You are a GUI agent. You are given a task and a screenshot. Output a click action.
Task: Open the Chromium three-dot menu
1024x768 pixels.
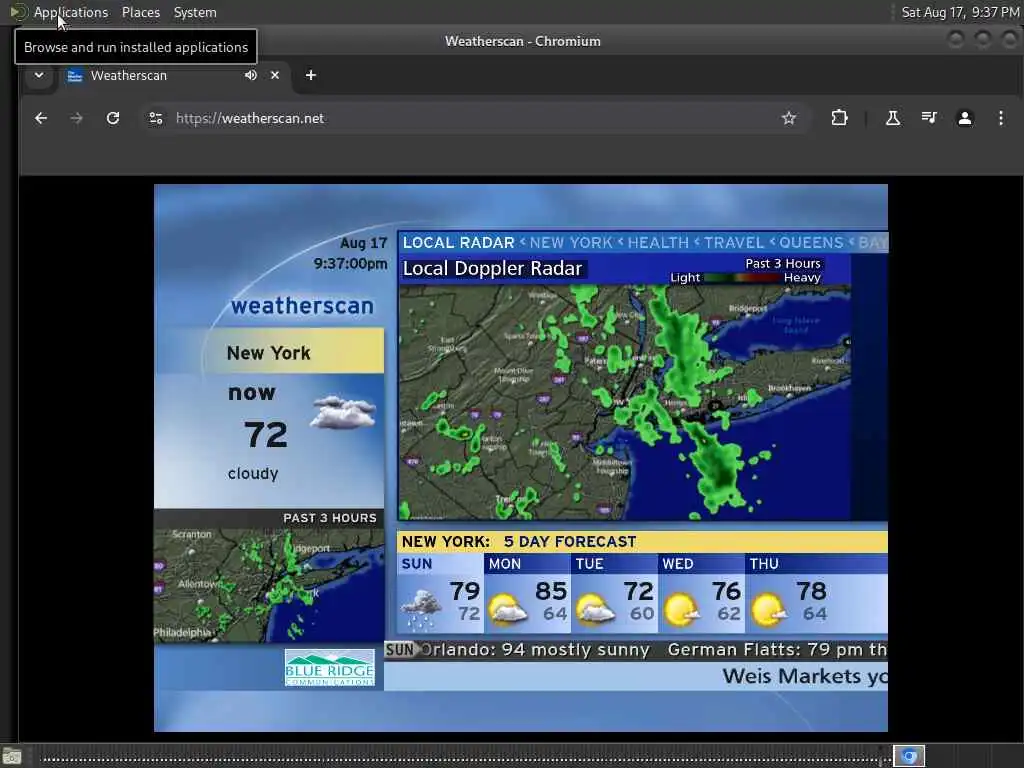1000,118
